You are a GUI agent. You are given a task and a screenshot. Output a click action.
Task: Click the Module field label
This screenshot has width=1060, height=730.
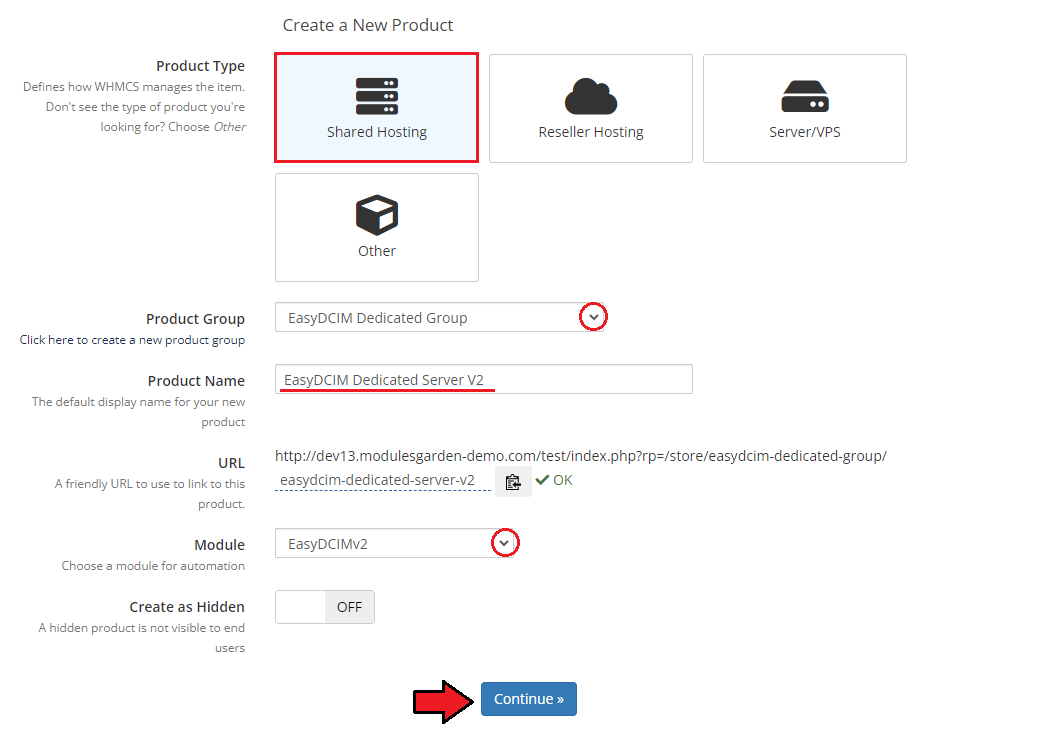pyautogui.click(x=219, y=545)
